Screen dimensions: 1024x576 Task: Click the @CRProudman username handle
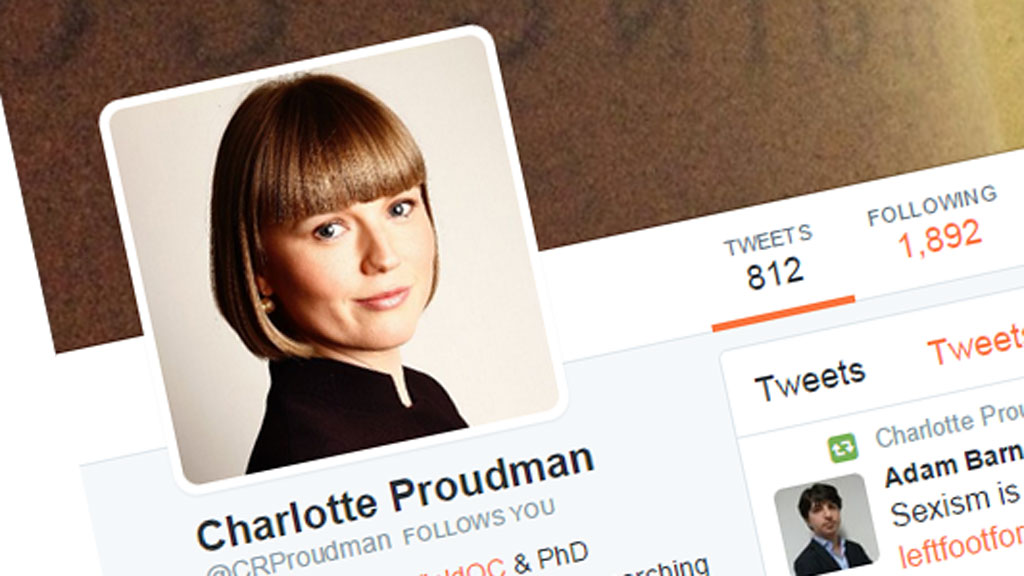point(298,555)
